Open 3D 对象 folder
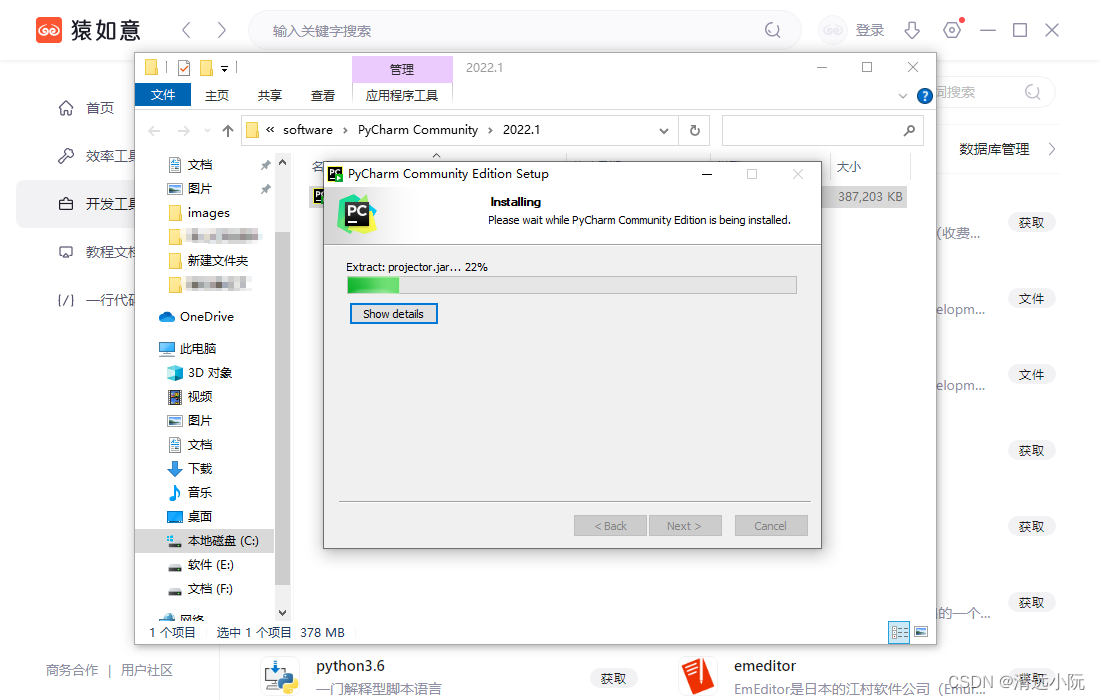Viewport: 1100px width, 700px height. 209,372
